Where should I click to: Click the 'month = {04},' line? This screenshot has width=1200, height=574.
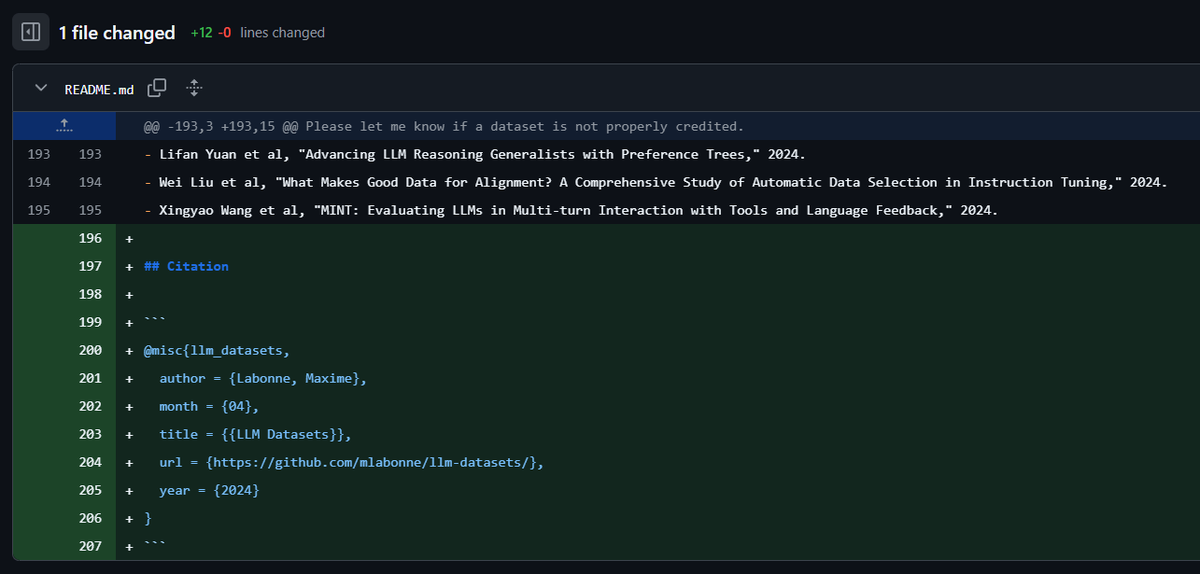[x=209, y=406]
